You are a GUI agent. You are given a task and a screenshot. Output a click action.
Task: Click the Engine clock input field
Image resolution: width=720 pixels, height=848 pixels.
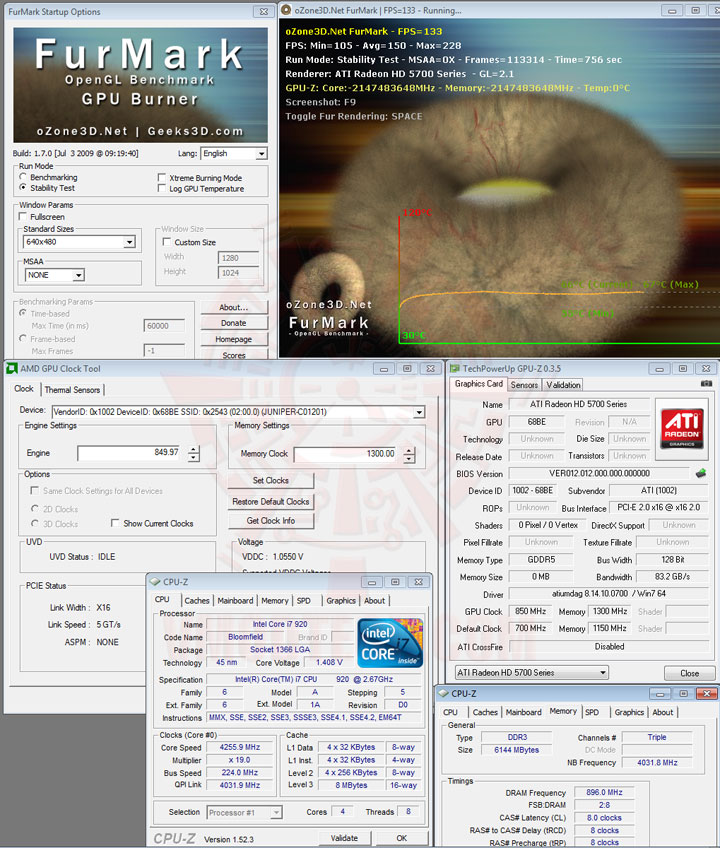click(130, 453)
